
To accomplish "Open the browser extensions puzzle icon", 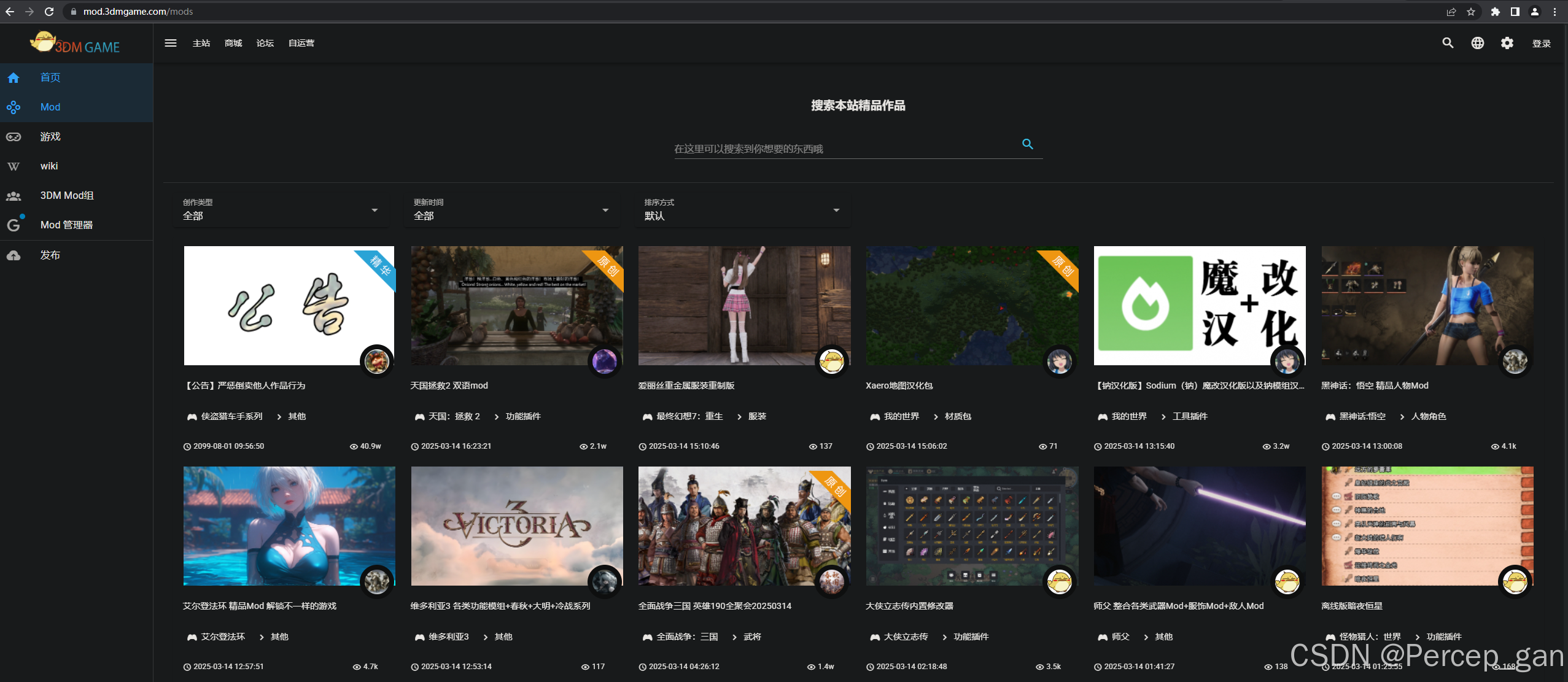I will coord(1496,12).
